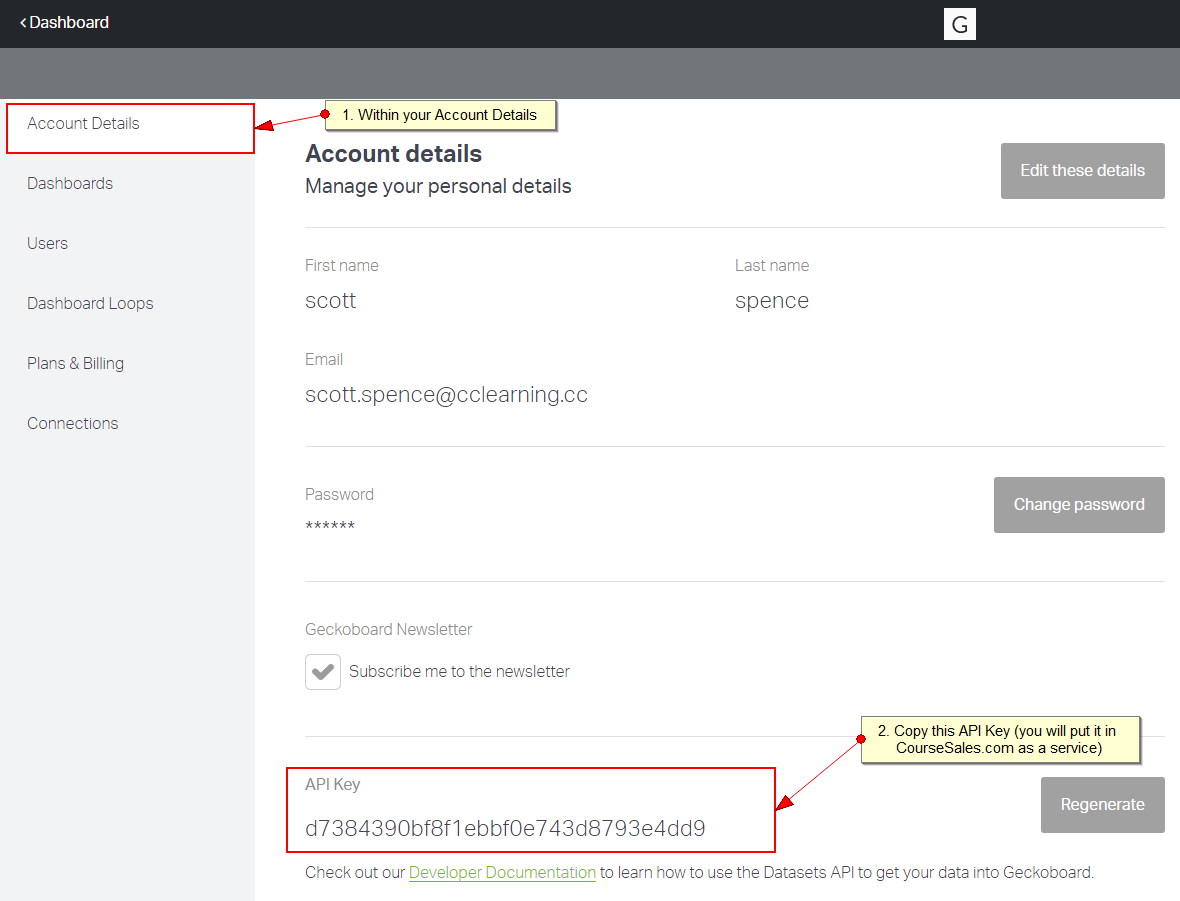Go to the Connections page
Screen dimensions: 1180x901
click(73, 424)
